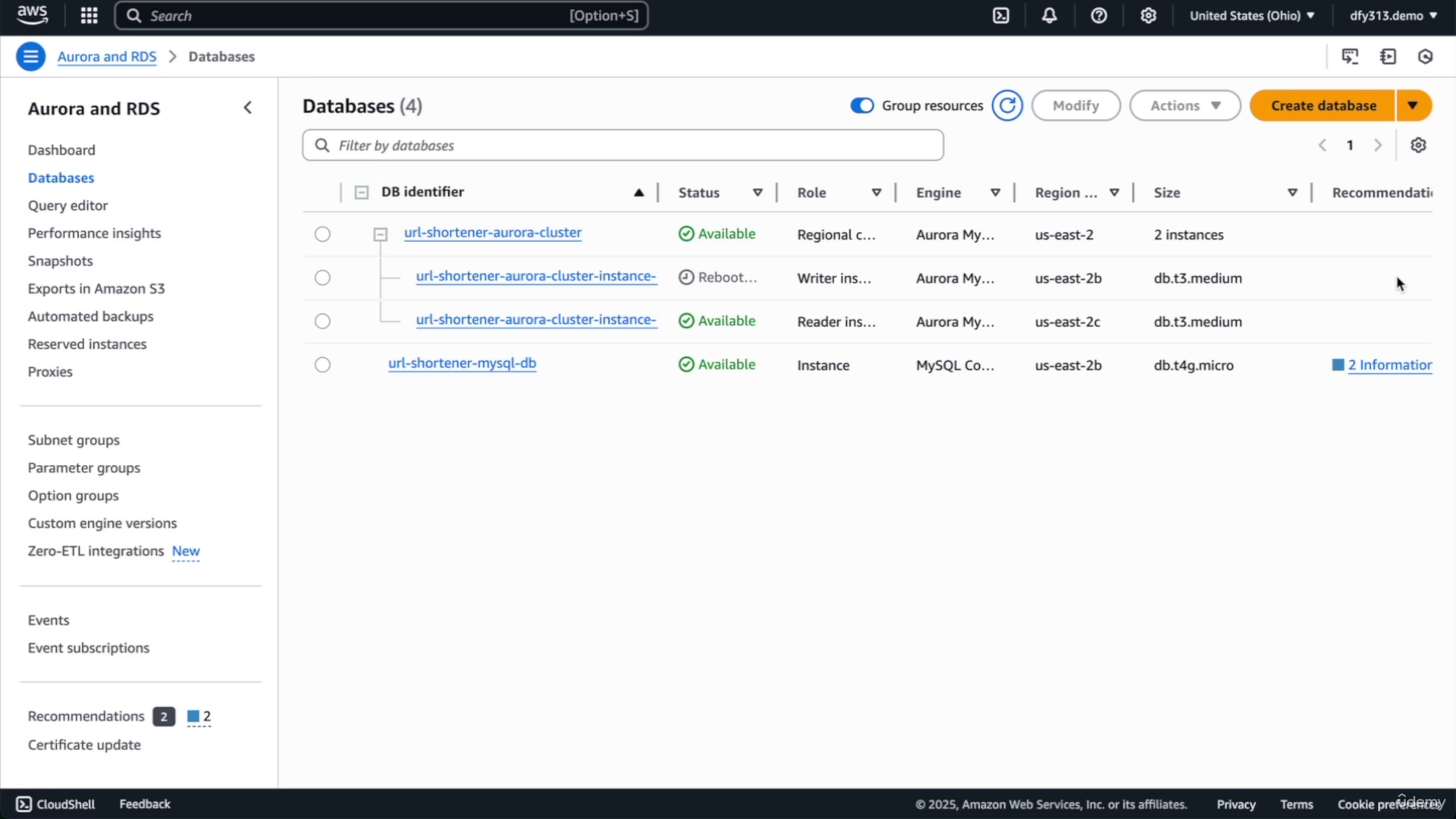Toggle the Group resources switch
Viewport: 1456px width, 819px height.
pos(862,105)
